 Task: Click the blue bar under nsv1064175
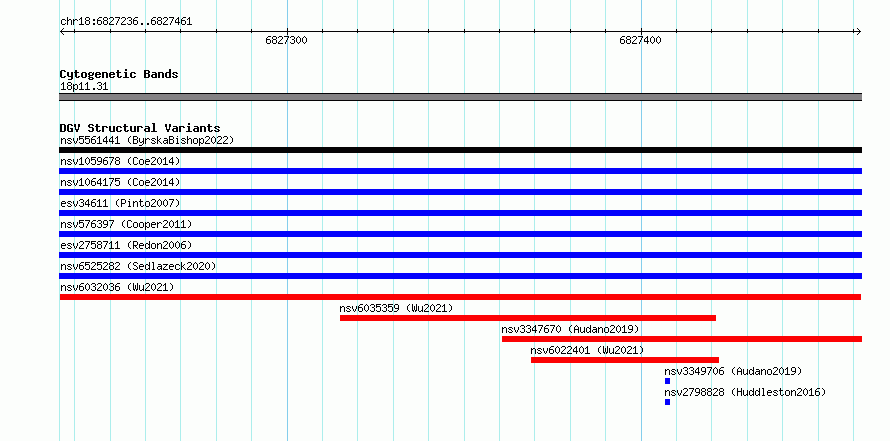[460, 192]
